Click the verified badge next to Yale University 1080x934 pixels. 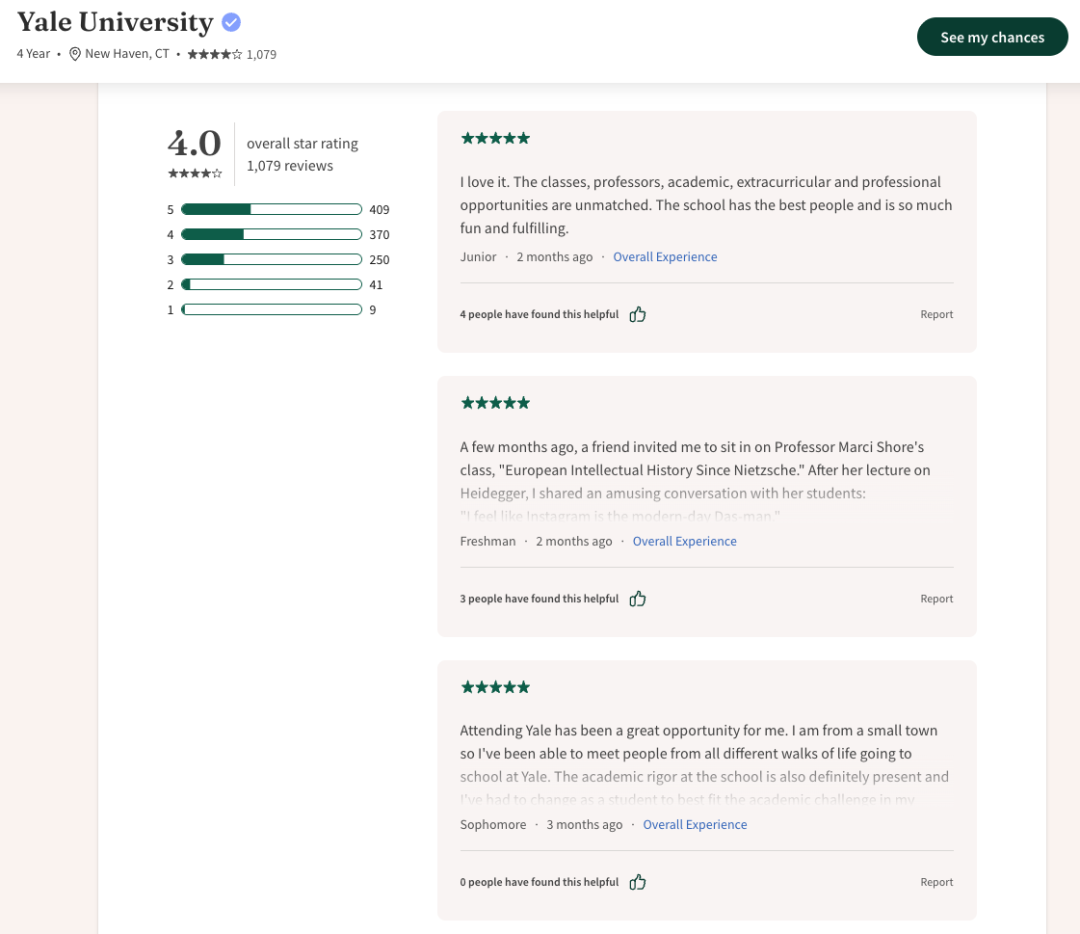pyautogui.click(x=231, y=23)
